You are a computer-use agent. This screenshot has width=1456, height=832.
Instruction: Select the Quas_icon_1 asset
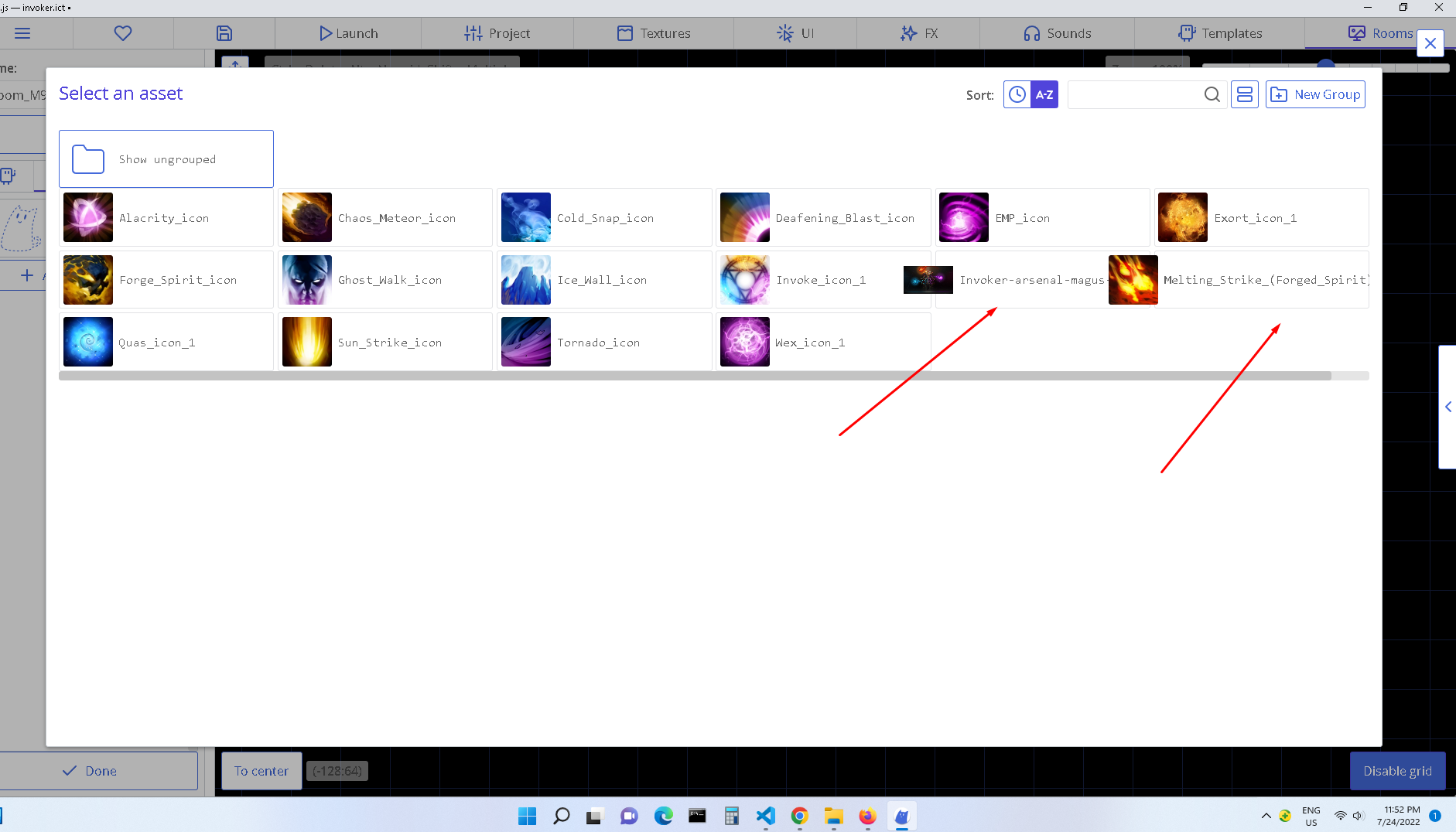tap(166, 342)
